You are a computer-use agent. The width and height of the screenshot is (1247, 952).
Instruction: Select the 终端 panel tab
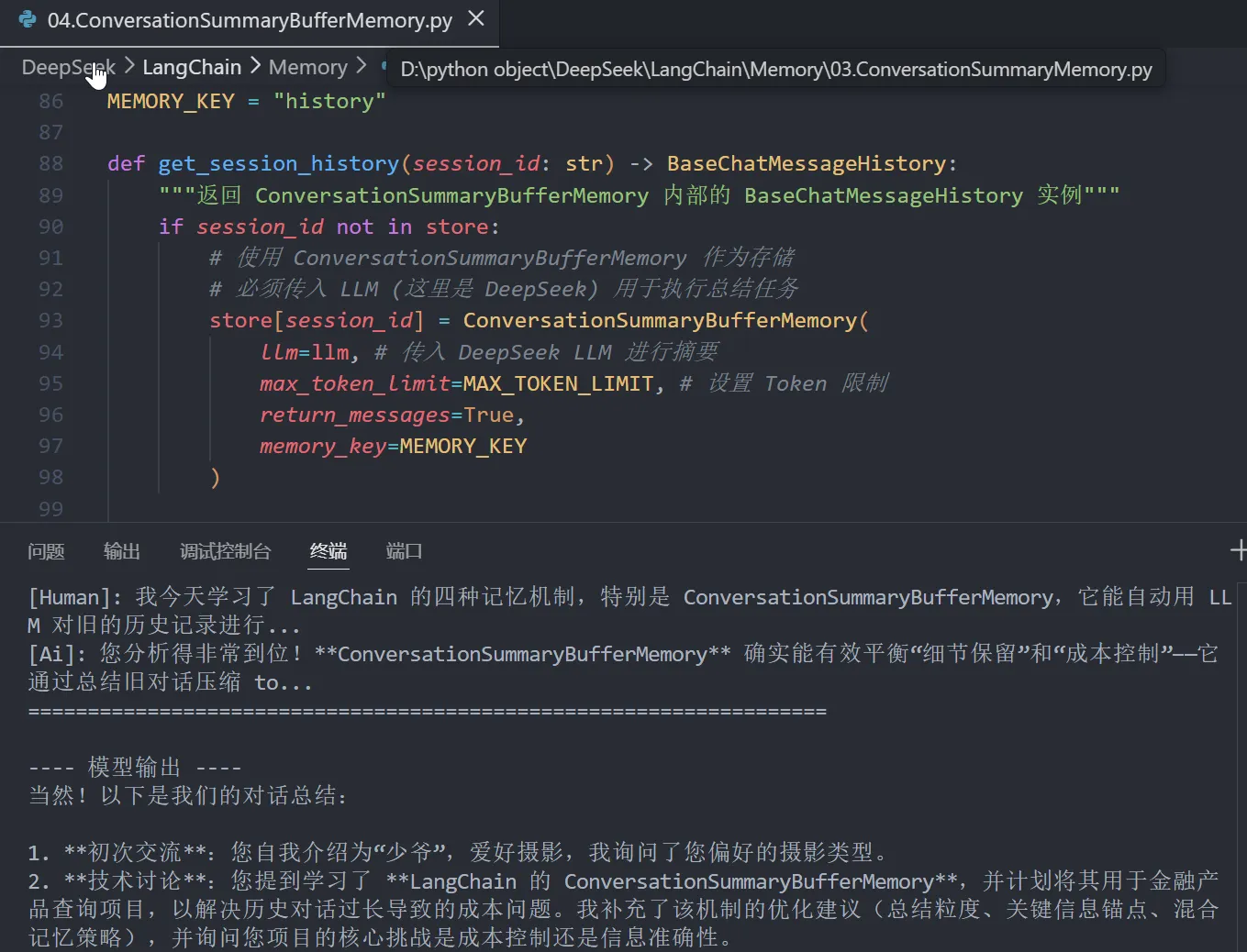point(328,551)
